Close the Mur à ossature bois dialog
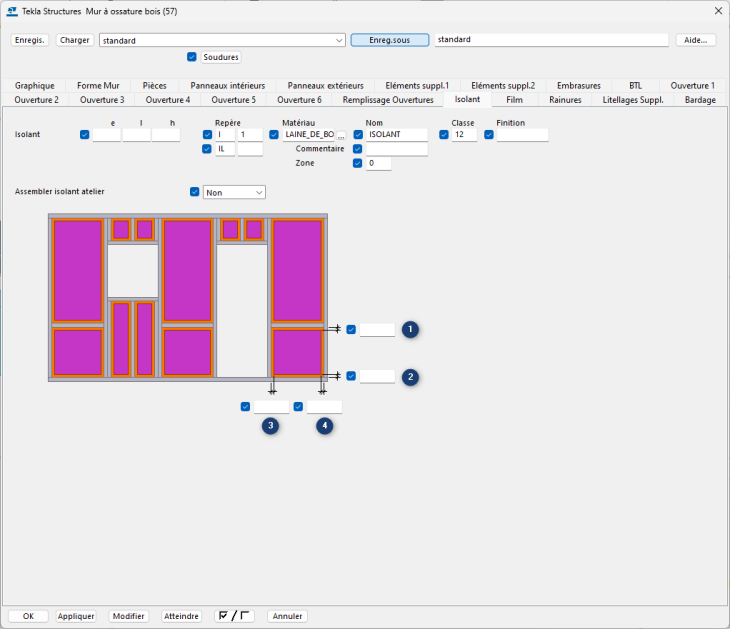This screenshot has height=629, width=730. click(x=717, y=10)
